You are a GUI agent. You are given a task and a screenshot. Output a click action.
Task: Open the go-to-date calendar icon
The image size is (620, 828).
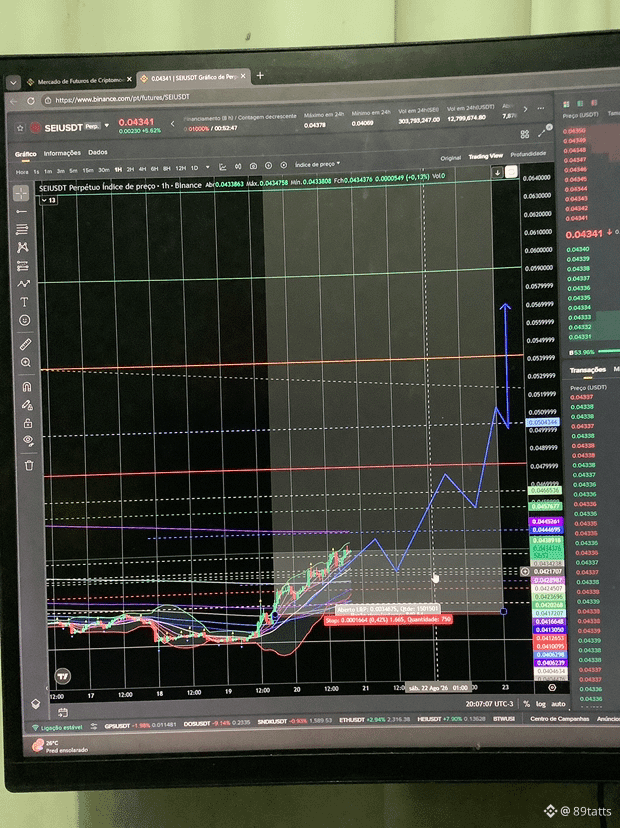click(63, 713)
